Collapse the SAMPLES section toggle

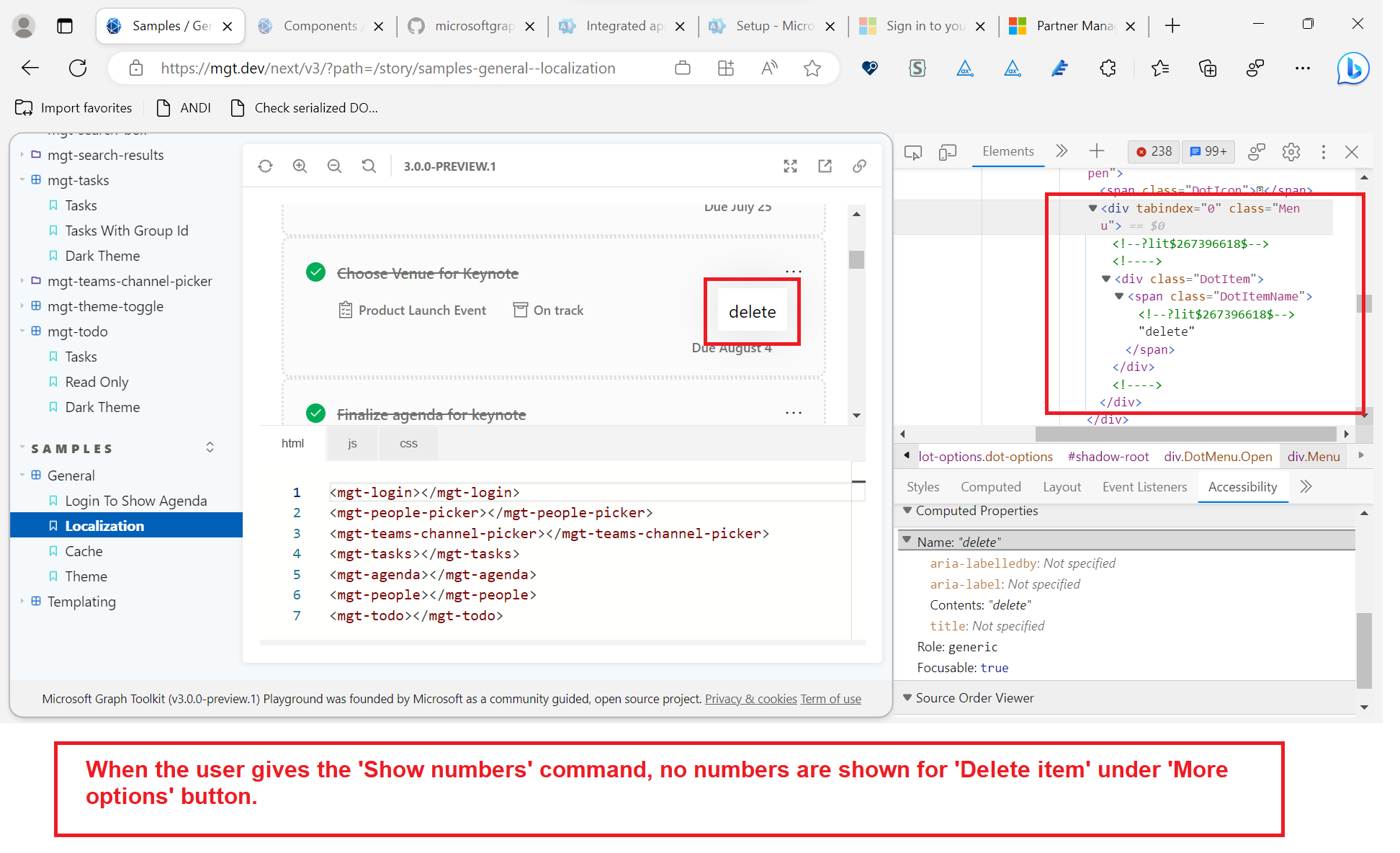[x=210, y=447]
